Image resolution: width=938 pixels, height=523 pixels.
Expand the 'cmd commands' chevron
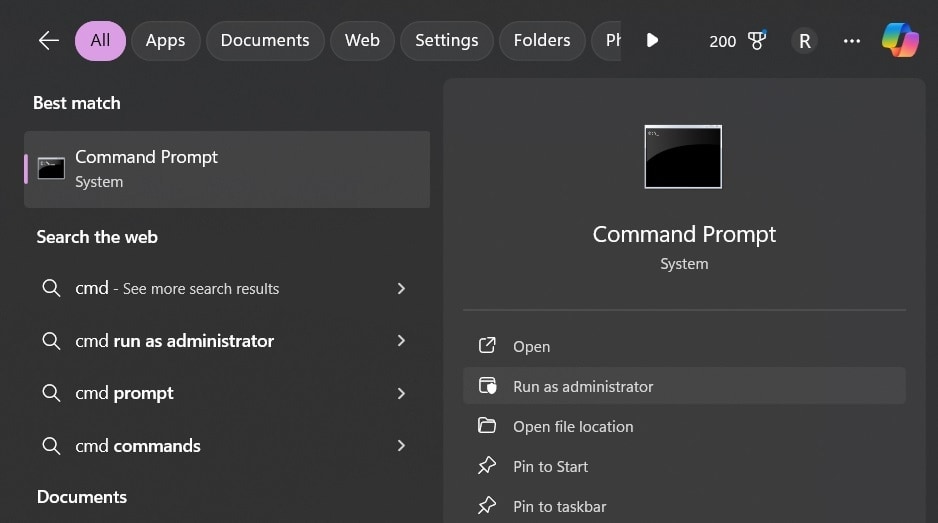point(401,445)
